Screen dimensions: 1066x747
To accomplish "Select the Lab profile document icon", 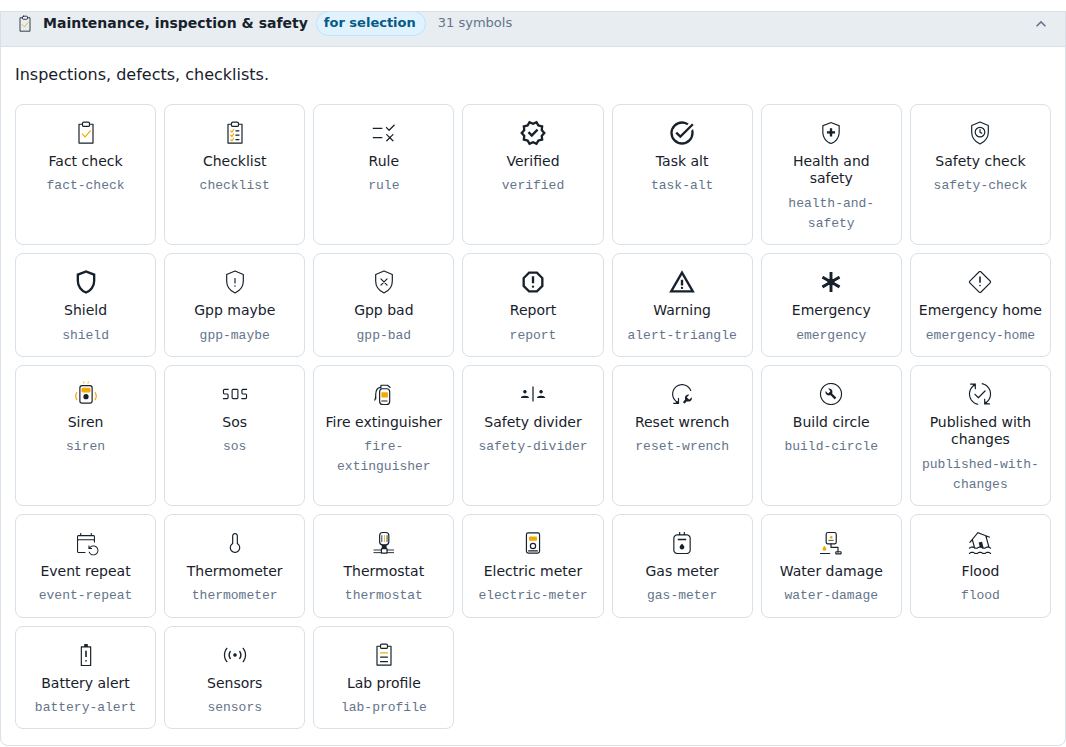I will click(x=383, y=655).
